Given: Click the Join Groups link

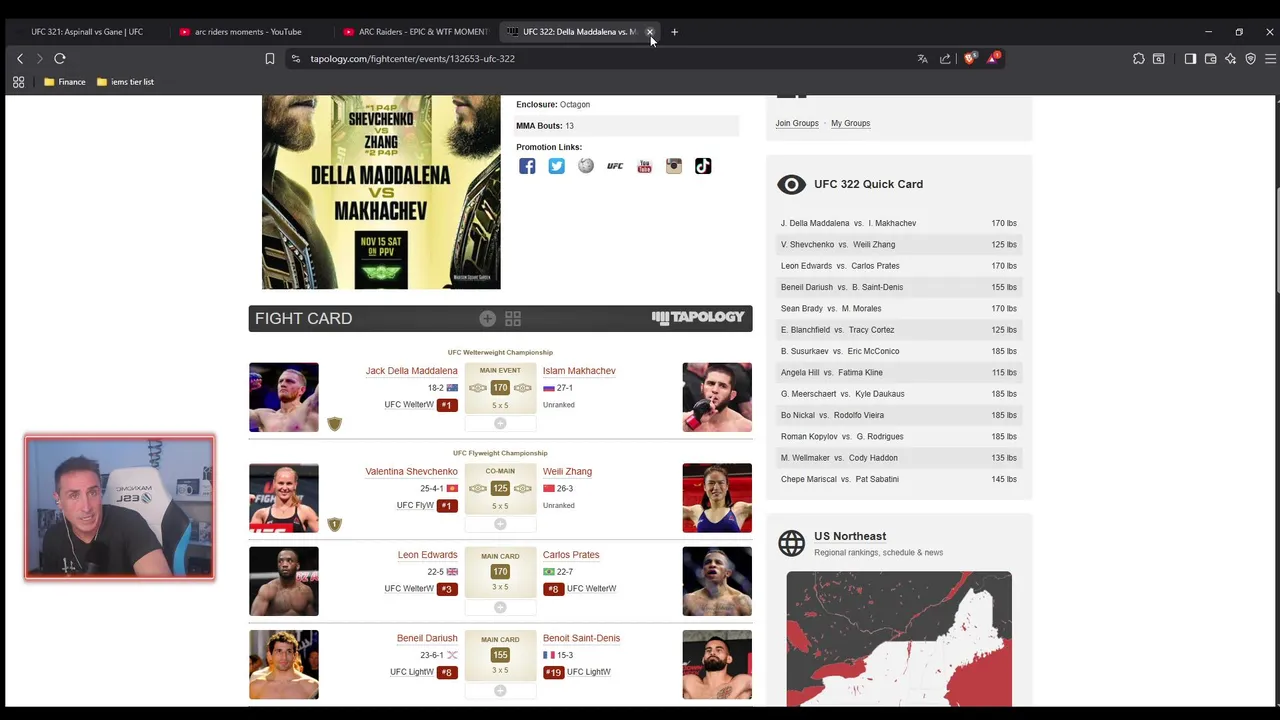Looking at the screenshot, I should point(797,123).
